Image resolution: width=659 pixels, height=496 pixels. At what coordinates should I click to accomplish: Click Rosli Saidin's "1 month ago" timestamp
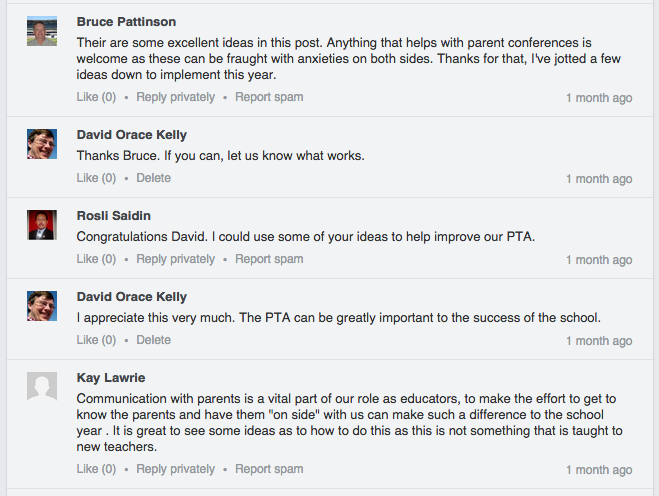coord(599,260)
